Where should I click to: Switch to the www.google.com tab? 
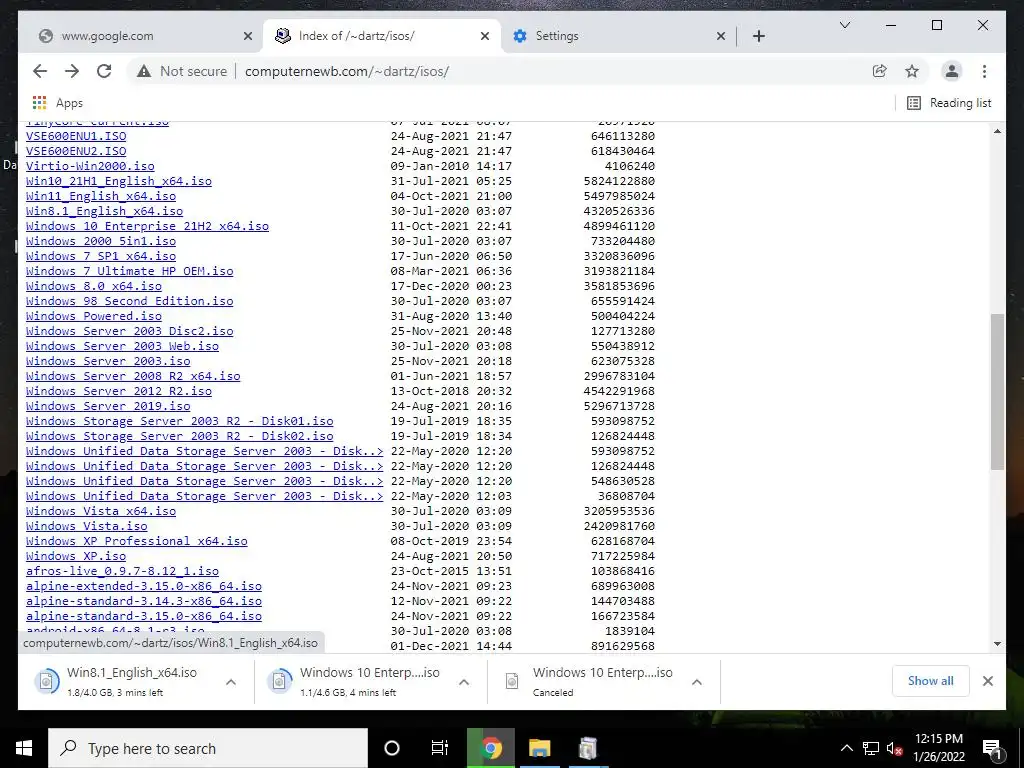pos(140,36)
